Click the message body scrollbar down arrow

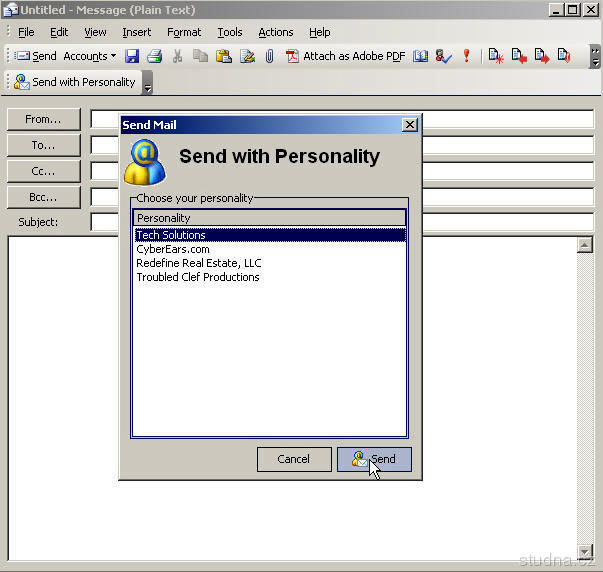coord(585,552)
